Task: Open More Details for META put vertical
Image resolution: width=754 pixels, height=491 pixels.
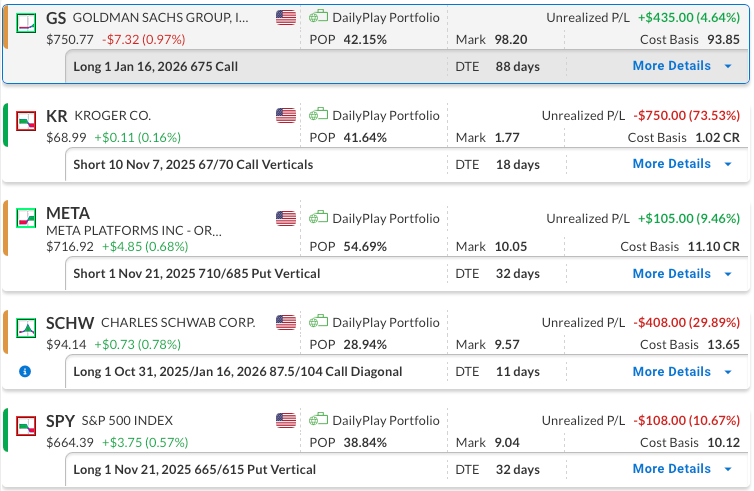Action: [682, 273]
